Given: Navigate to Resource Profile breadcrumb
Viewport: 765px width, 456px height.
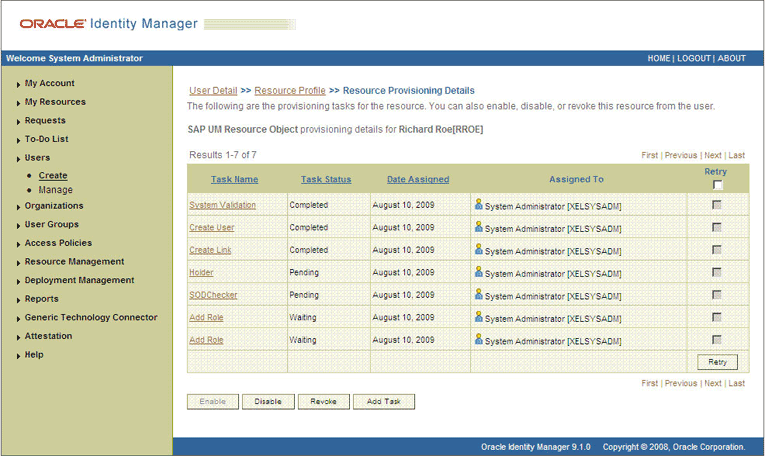Looking at the screenshot, I should click(290, 91).
